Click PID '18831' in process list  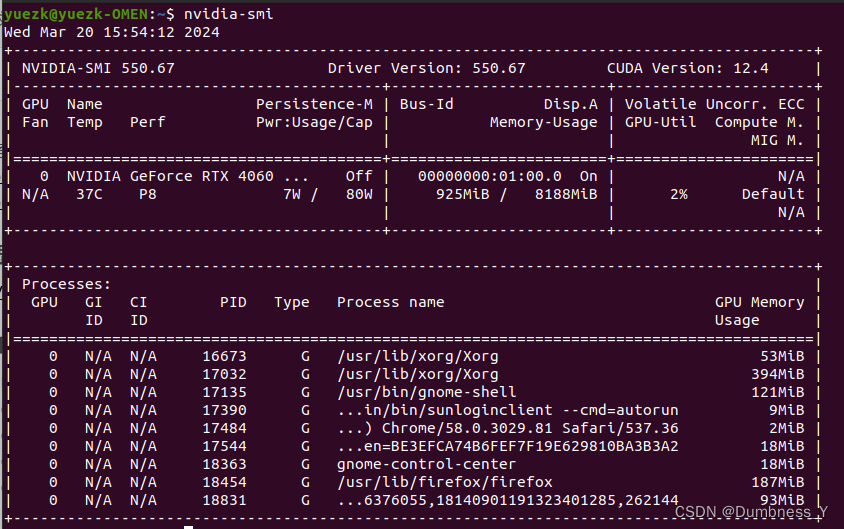224,500
